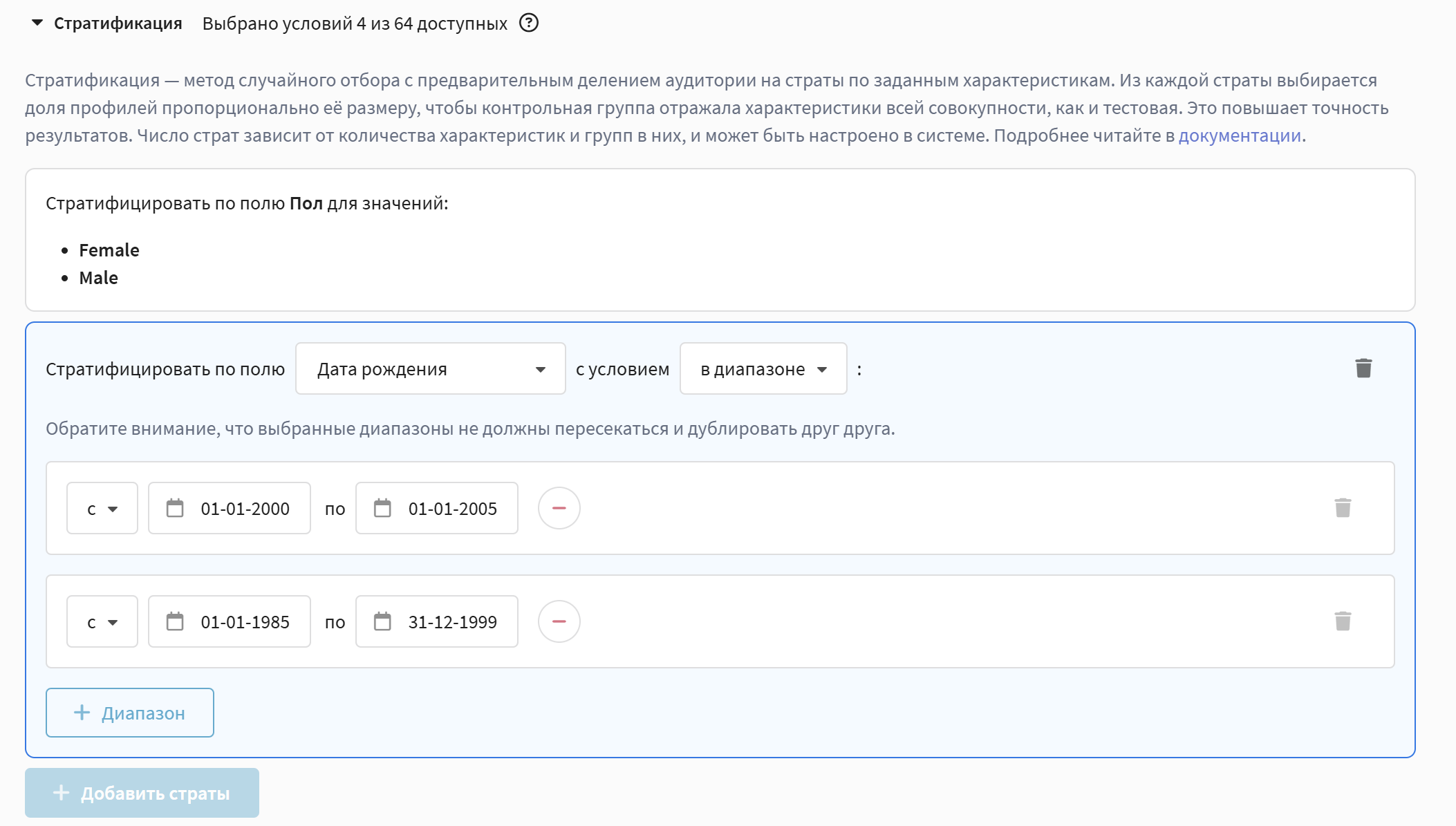Open calendar for 01-01-2000 start date
This screenshot has width=1456, height=826.
175,509
